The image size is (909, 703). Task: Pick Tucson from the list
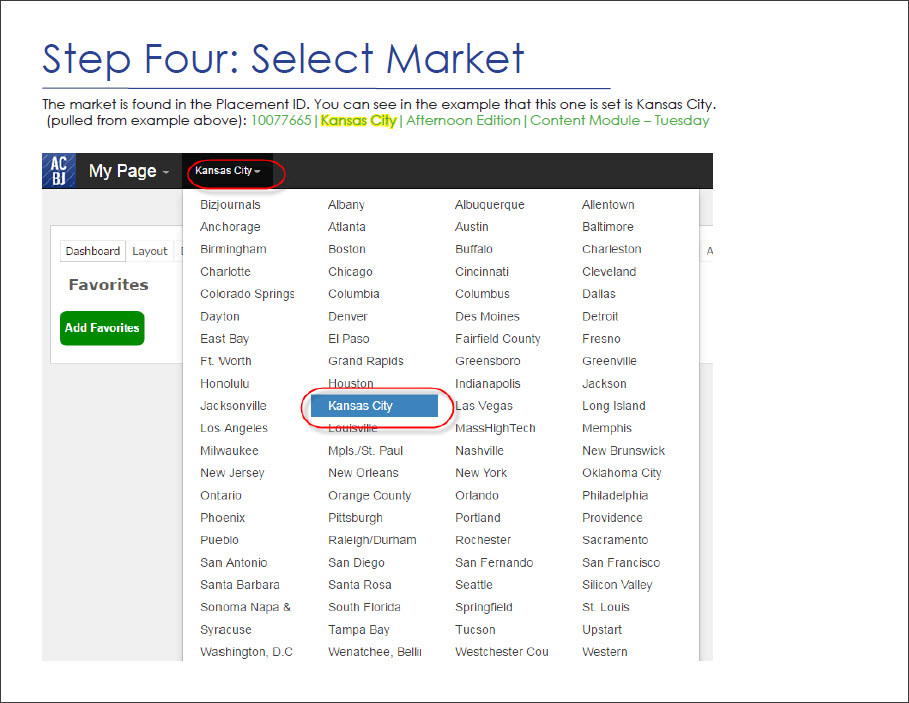[475, 630]
